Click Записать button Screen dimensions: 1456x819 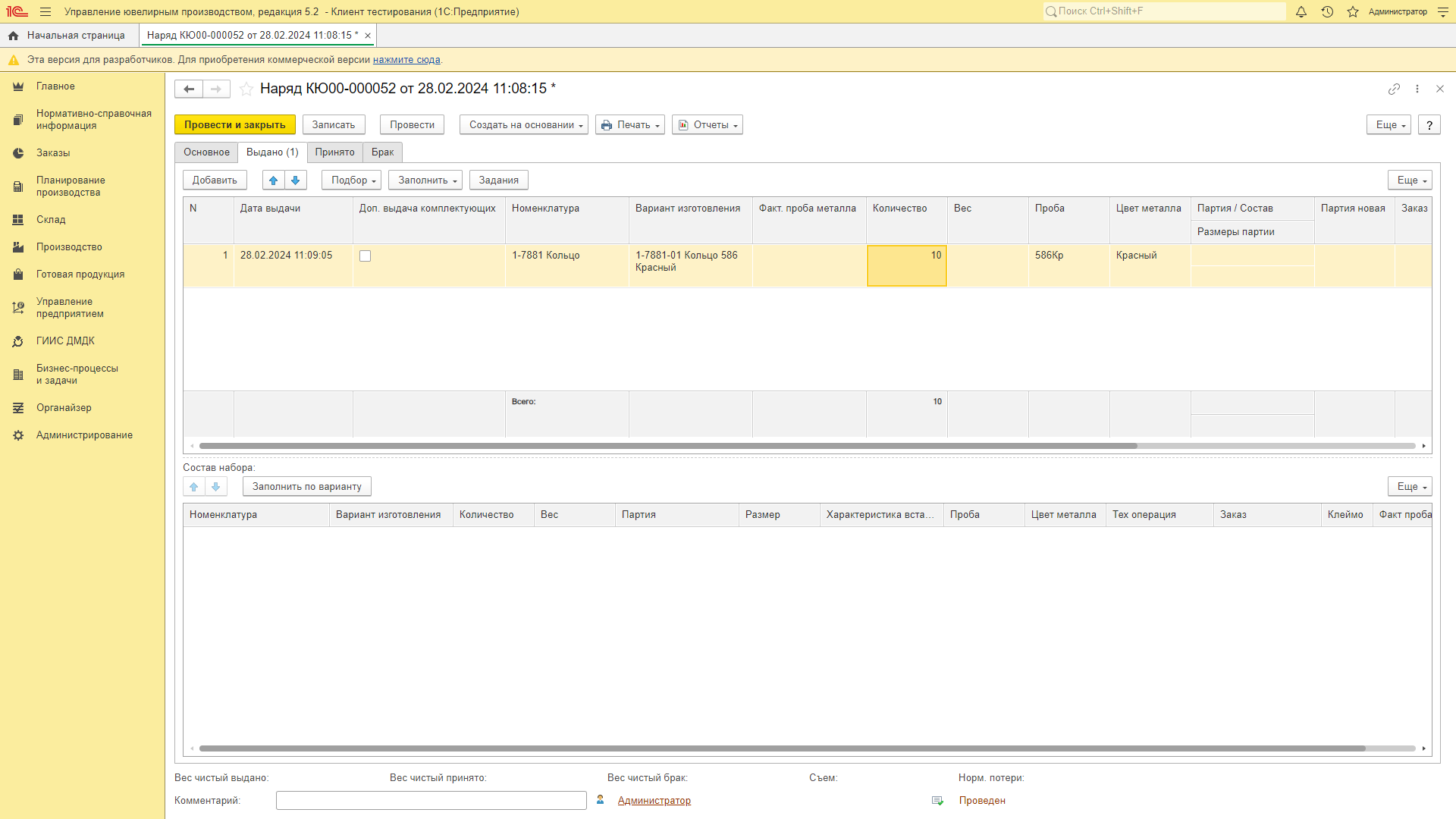click(x=334, y=125)
